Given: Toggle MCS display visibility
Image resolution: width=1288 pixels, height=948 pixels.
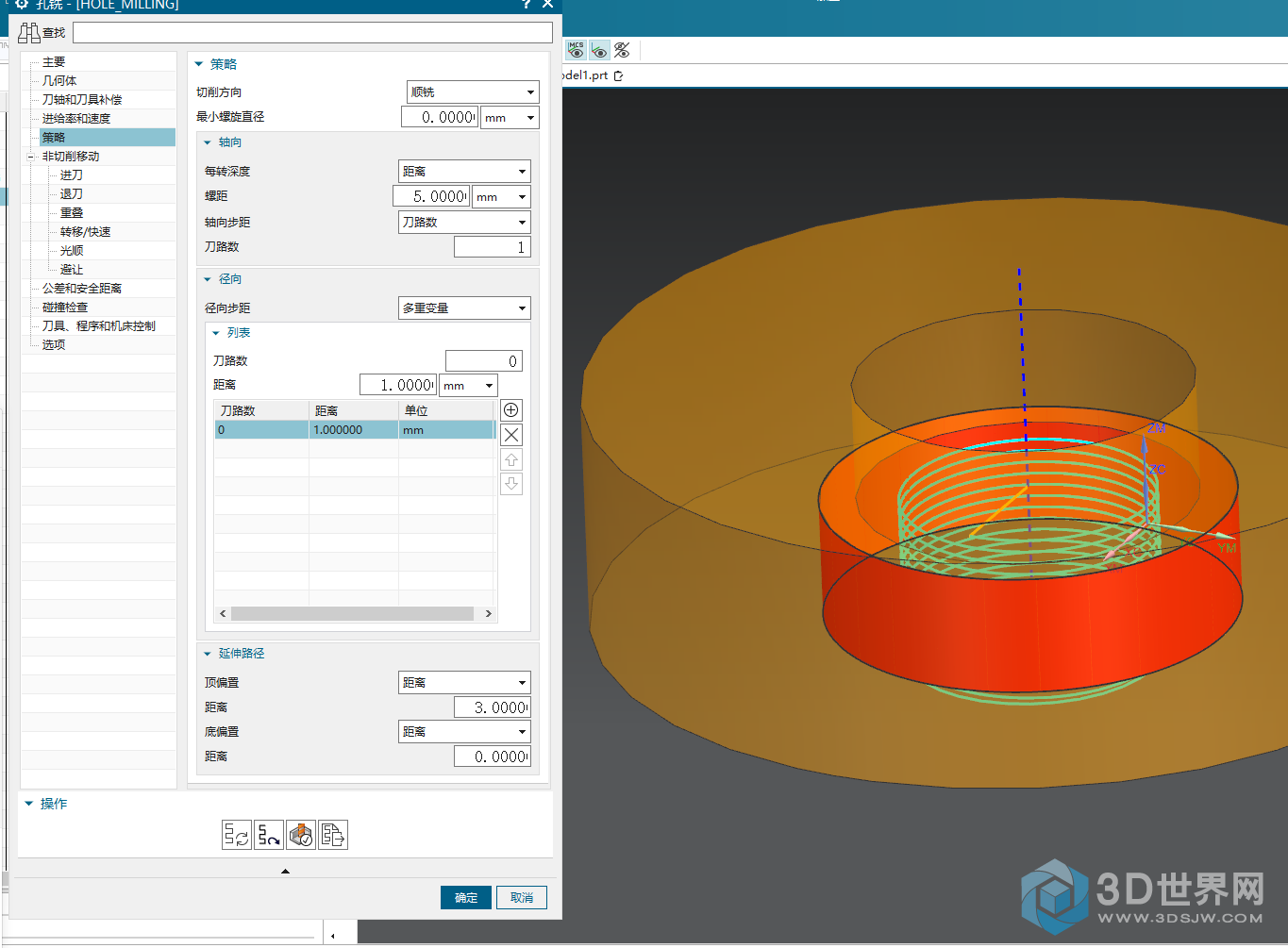Looking at the screenshot, I should (x=577, y=49).
